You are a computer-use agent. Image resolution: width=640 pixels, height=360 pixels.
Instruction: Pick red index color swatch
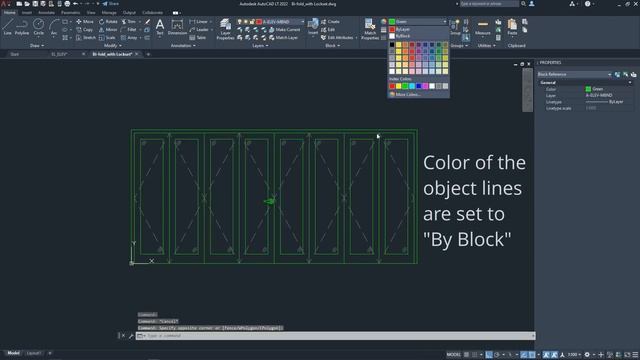click(x=392, y=86)
